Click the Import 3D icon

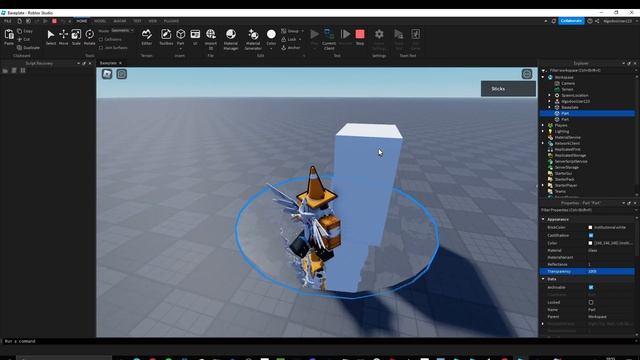tap(211, 34)
